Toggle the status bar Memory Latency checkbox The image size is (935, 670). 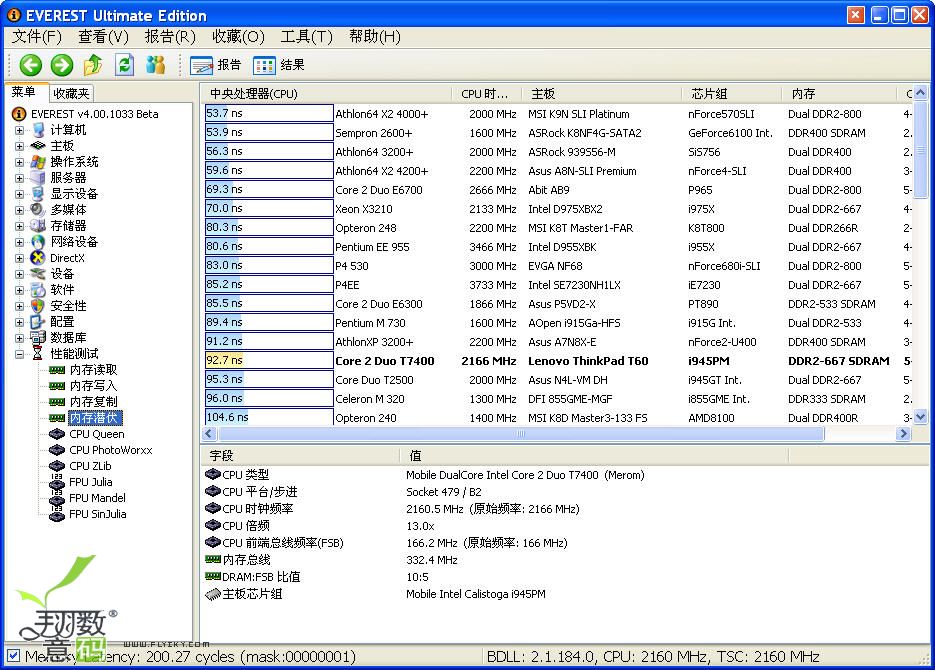click(x=14, y=656)
